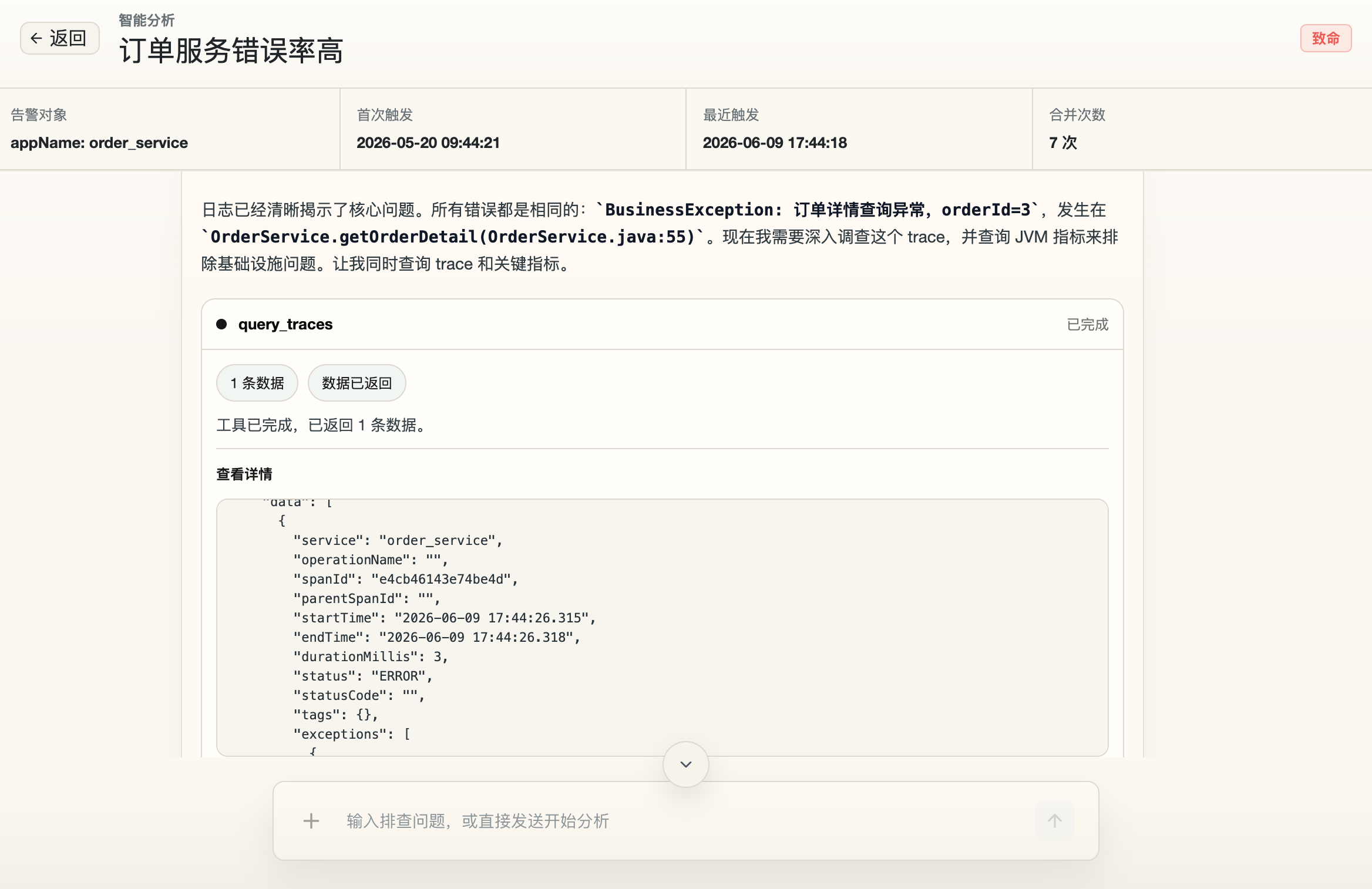The width and height of the screenshot is (1372, 889).
Task: Click the 工具已完成，已返回 1 条数据 message
Action: tap(321, 425)
